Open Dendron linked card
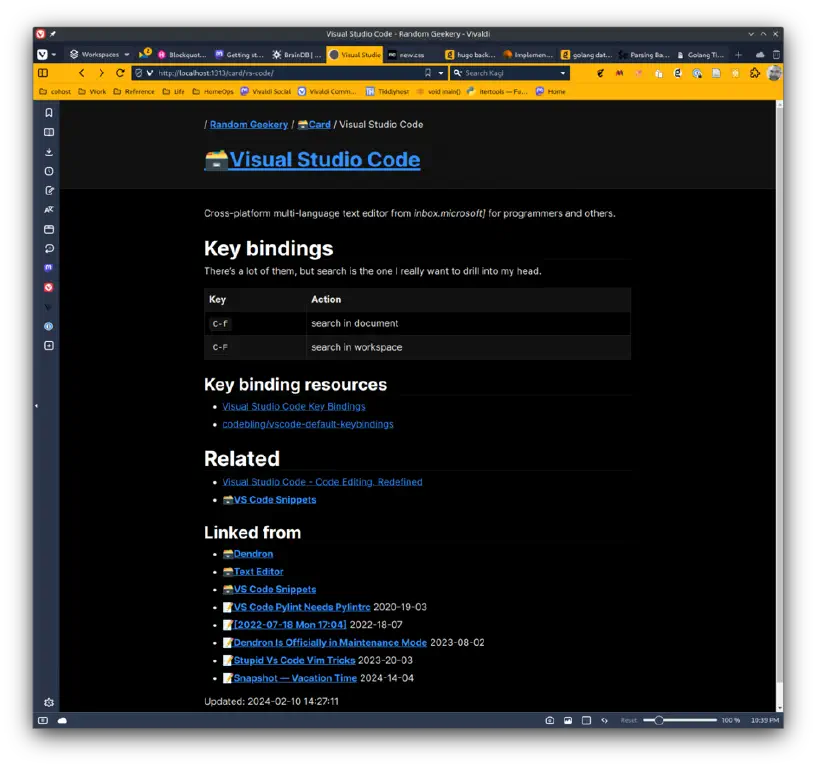This screenshot has height=768, width=817. pyautogui.click(x=248, y=553)
